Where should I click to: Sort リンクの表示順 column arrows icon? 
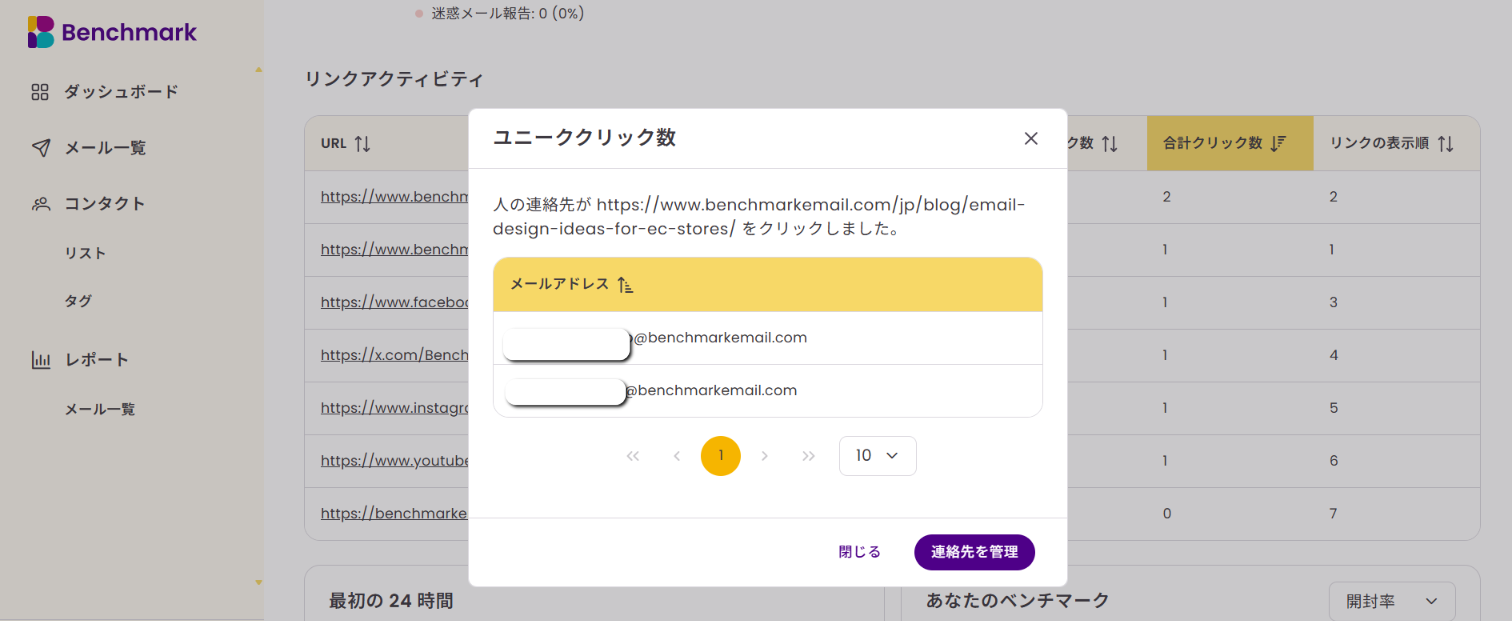(1445, 144)
